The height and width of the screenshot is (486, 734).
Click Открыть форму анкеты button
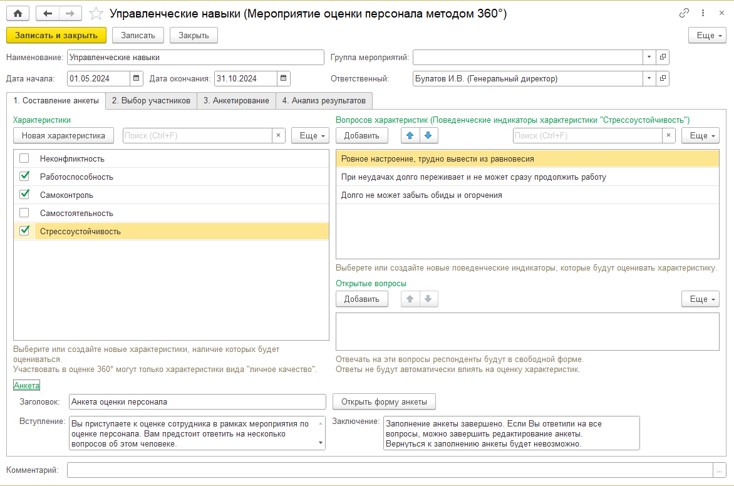pyautogui.click(x=384, y=402)
